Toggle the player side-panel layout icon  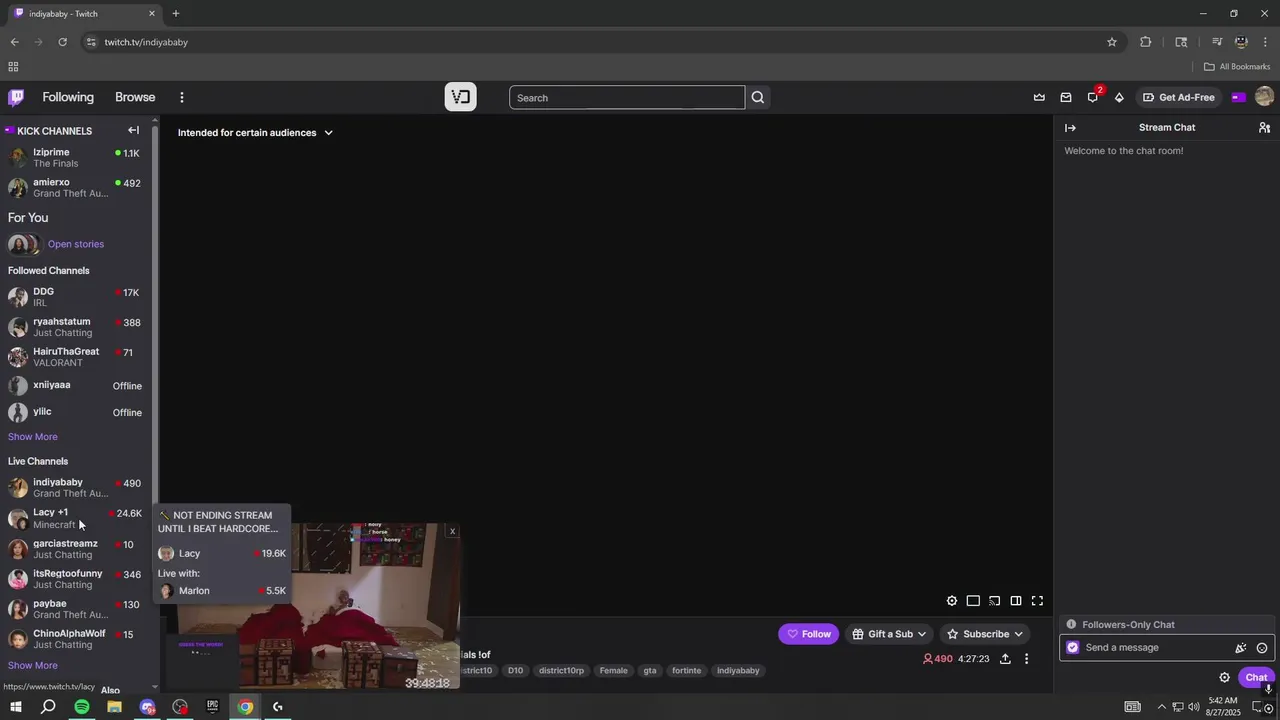click(1016, 601)
